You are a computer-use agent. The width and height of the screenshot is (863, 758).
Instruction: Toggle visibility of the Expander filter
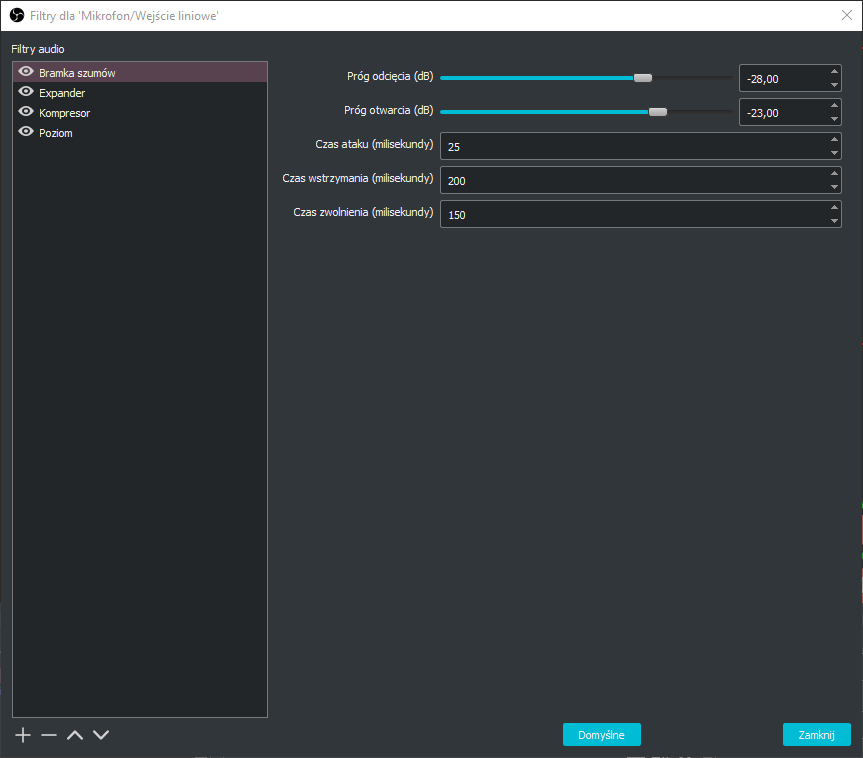pos(26,92)
